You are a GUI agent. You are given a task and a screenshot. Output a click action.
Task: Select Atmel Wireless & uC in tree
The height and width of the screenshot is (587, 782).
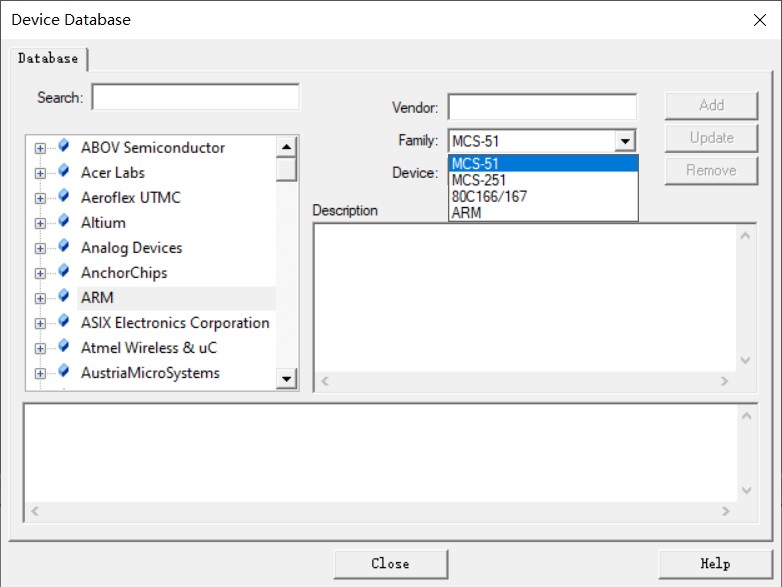(x=149, y=348)
